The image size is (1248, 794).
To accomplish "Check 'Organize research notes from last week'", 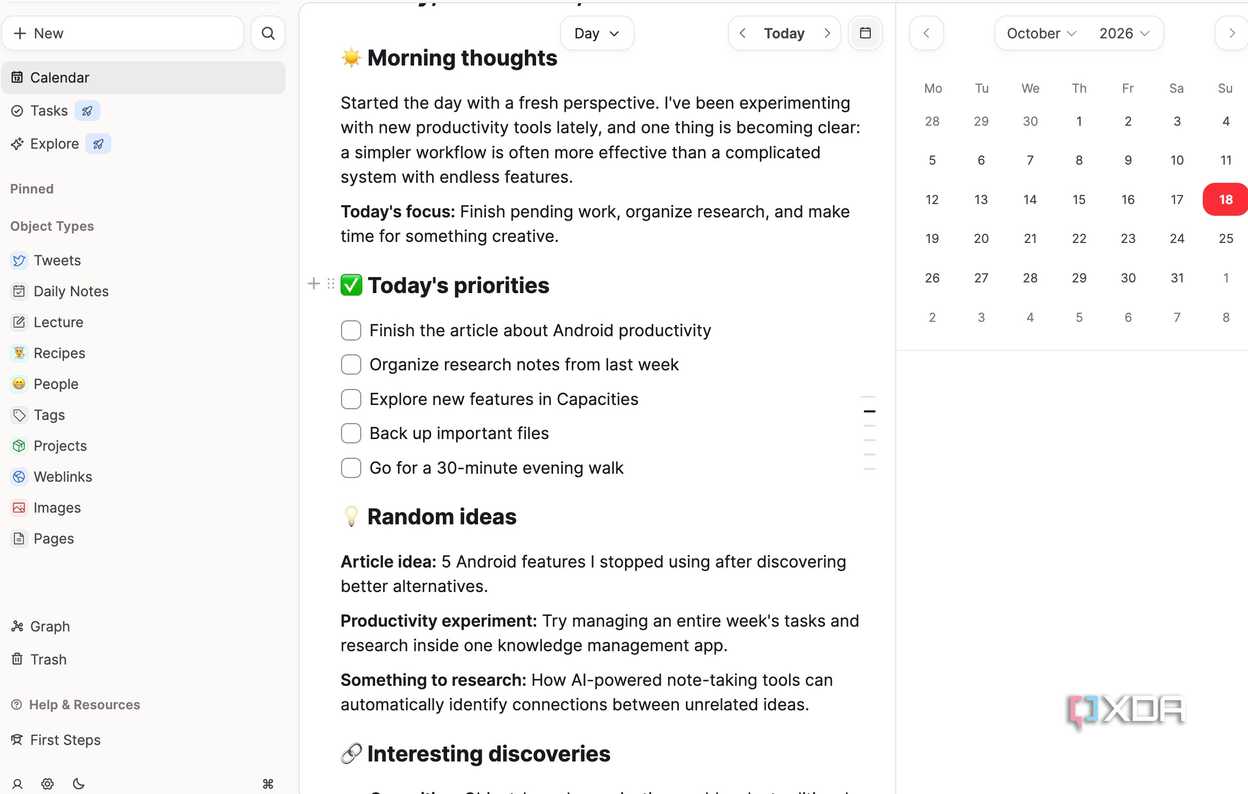I will [351, 364].
